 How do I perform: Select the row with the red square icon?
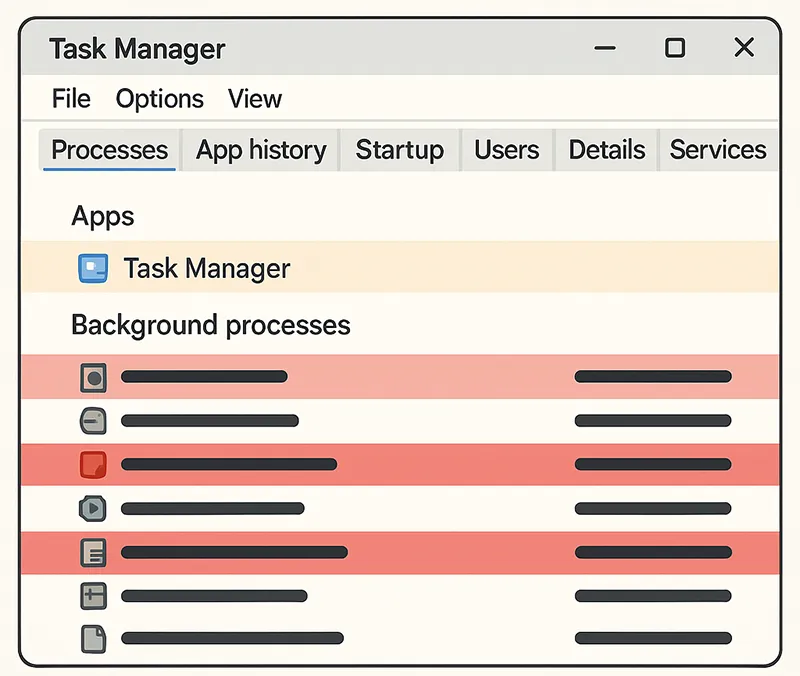click(x=401, y=464)
